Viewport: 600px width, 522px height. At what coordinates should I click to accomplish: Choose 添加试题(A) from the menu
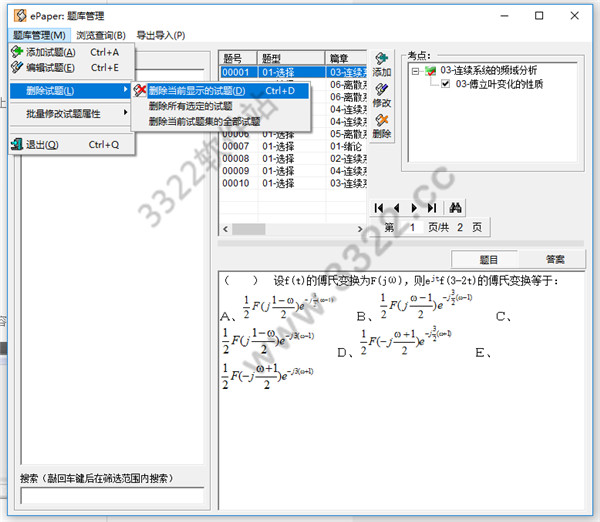(72, 52)
